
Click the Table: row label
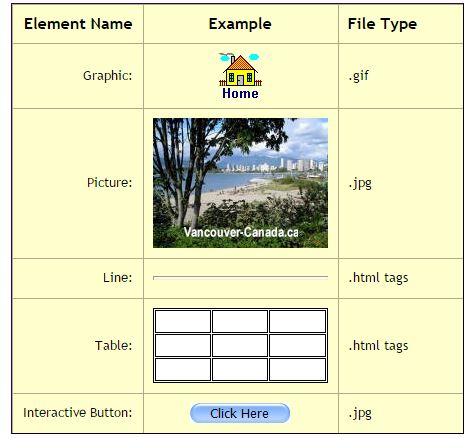[114, 345]
